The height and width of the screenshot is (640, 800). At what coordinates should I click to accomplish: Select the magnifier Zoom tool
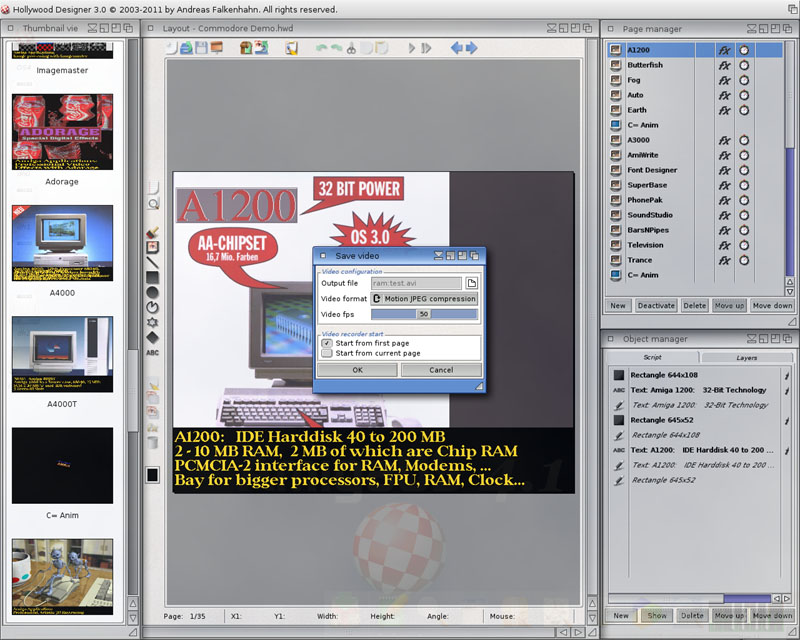[153, 204]
